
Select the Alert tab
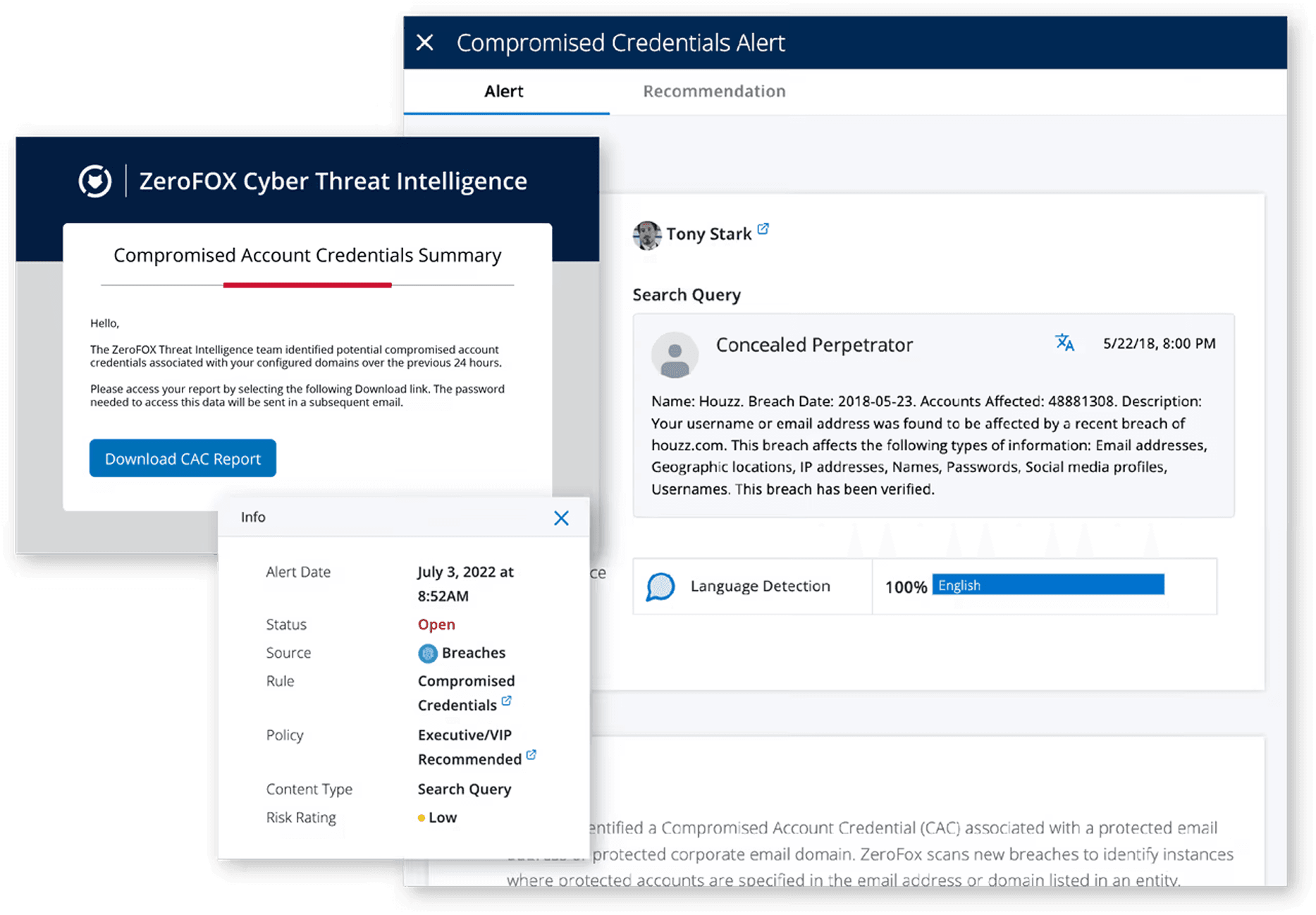(503, 92)
